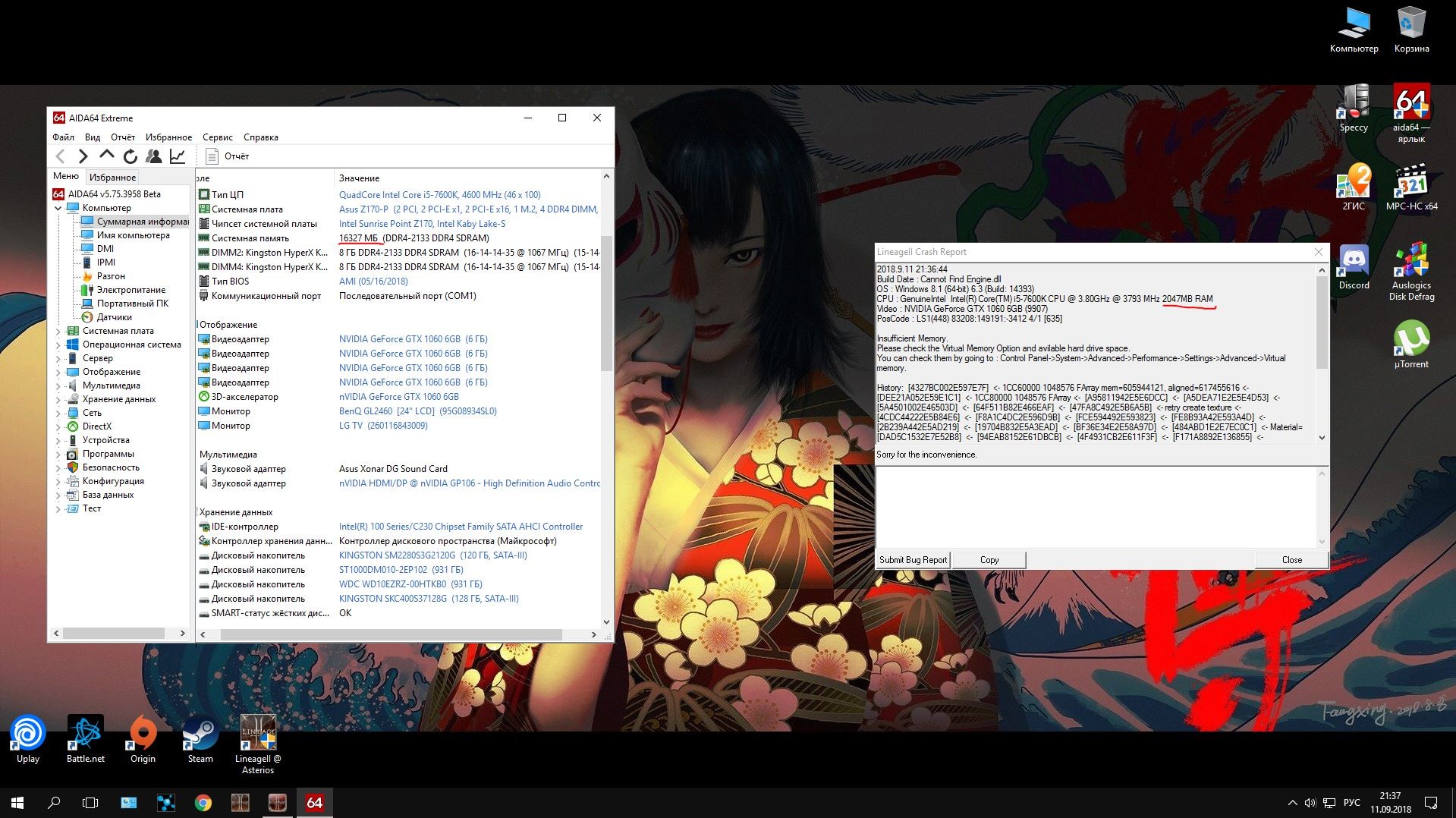Open the aida64 desktop shortcut
The height and width of the screenshot is (818, 1456).
click(1411, 114)
